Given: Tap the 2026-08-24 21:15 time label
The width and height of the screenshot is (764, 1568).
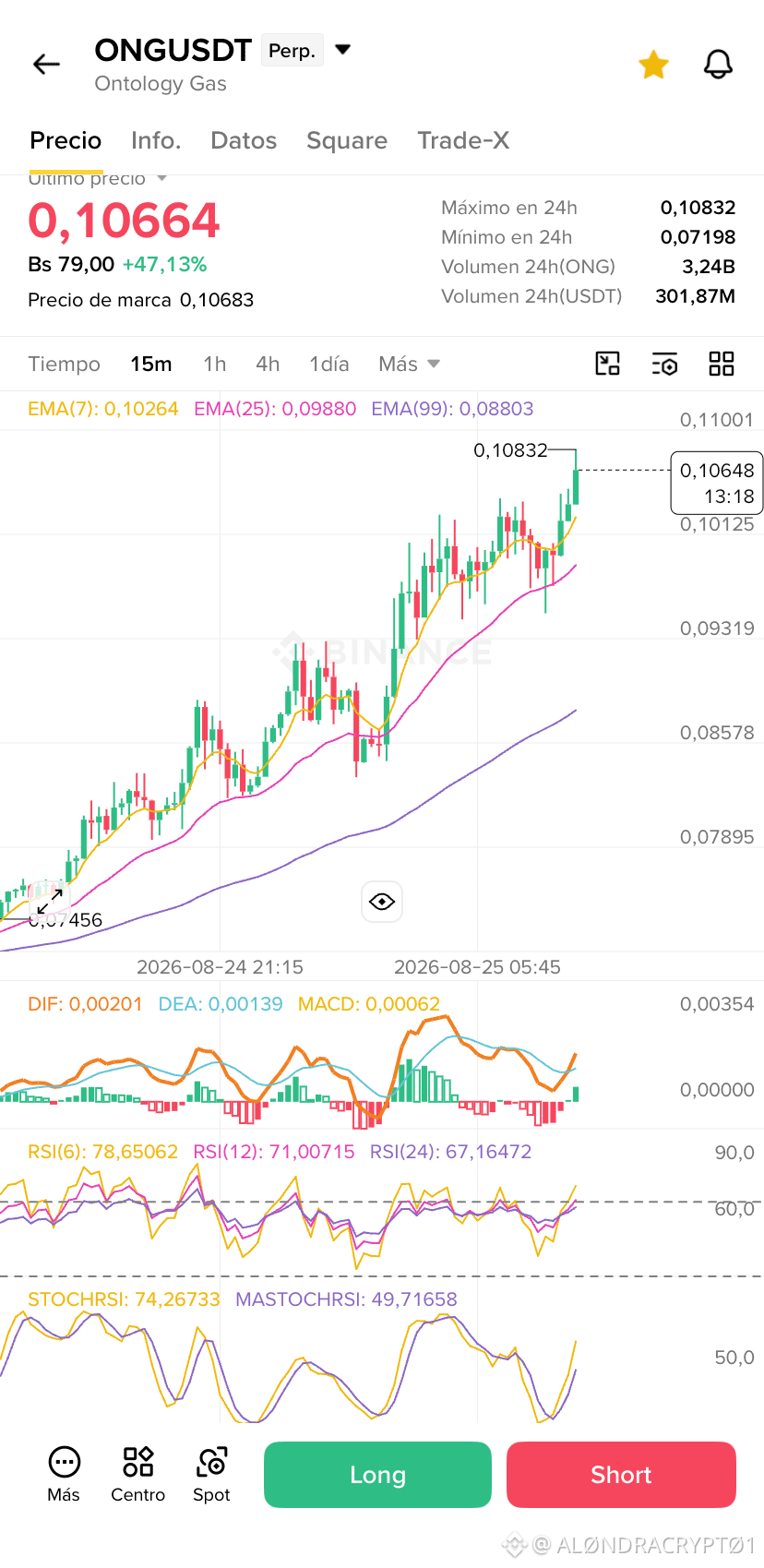Looking at the screenshot, I should coord(220,967).
